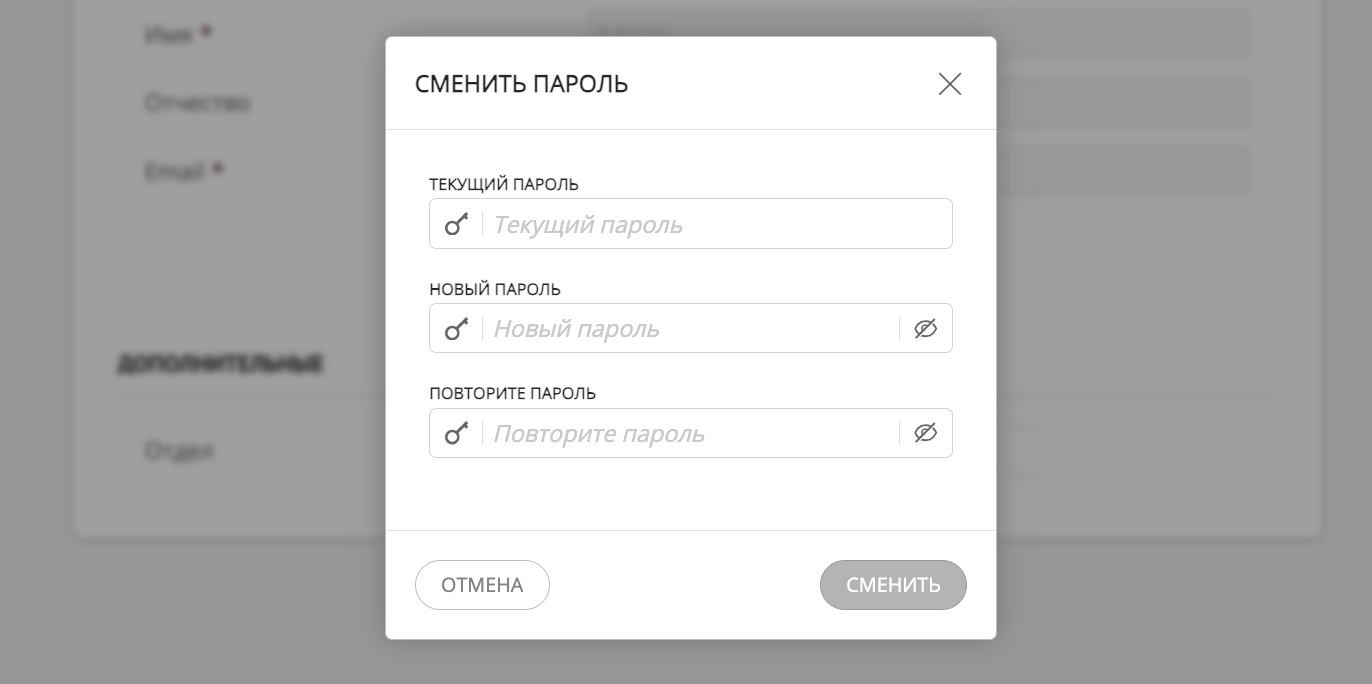The width and height of the screenshot is (1372, 684).
Task: Click the key icon beside the current password field
Action: (456, 223)
